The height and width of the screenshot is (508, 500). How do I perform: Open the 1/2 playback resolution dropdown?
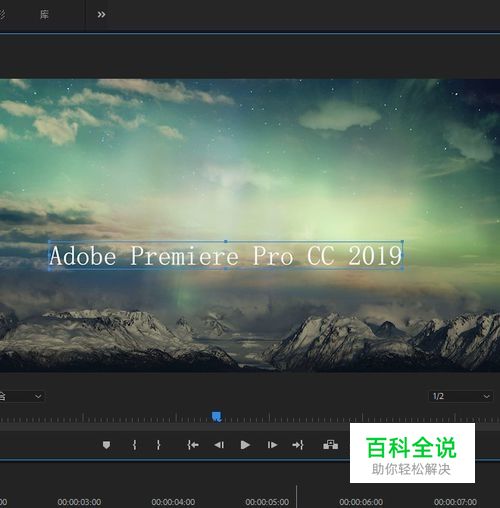click(x=460, y=396)
